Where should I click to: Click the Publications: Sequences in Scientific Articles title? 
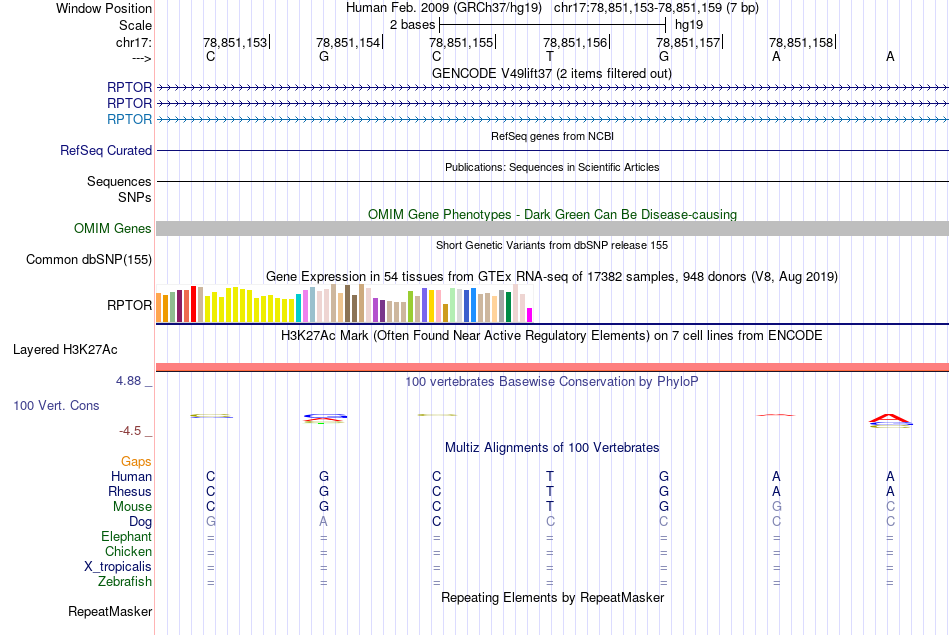pyautogui.click(x=552, y=167)
